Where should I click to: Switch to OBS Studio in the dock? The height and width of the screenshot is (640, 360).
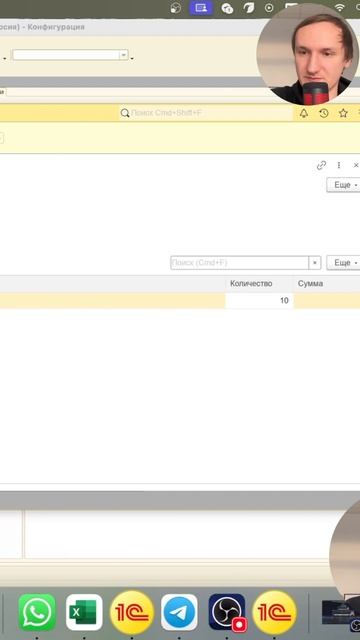(x=227, y=612)
